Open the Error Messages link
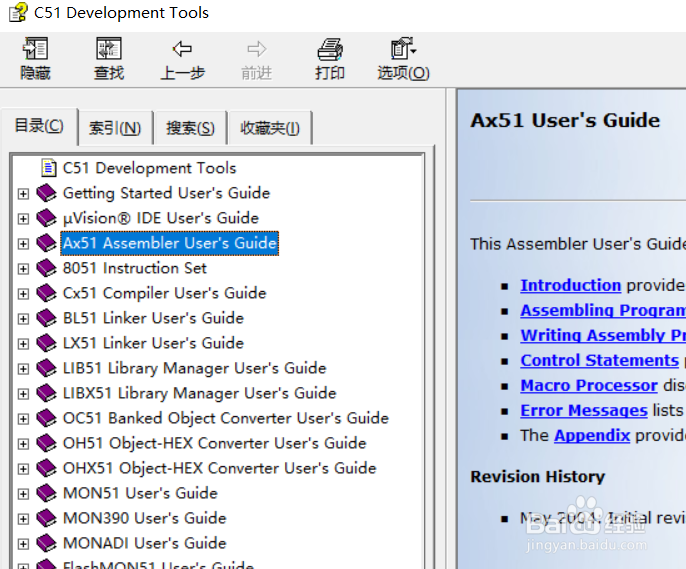The width and height of the screenshot is (686, 569). click(584, 410)
